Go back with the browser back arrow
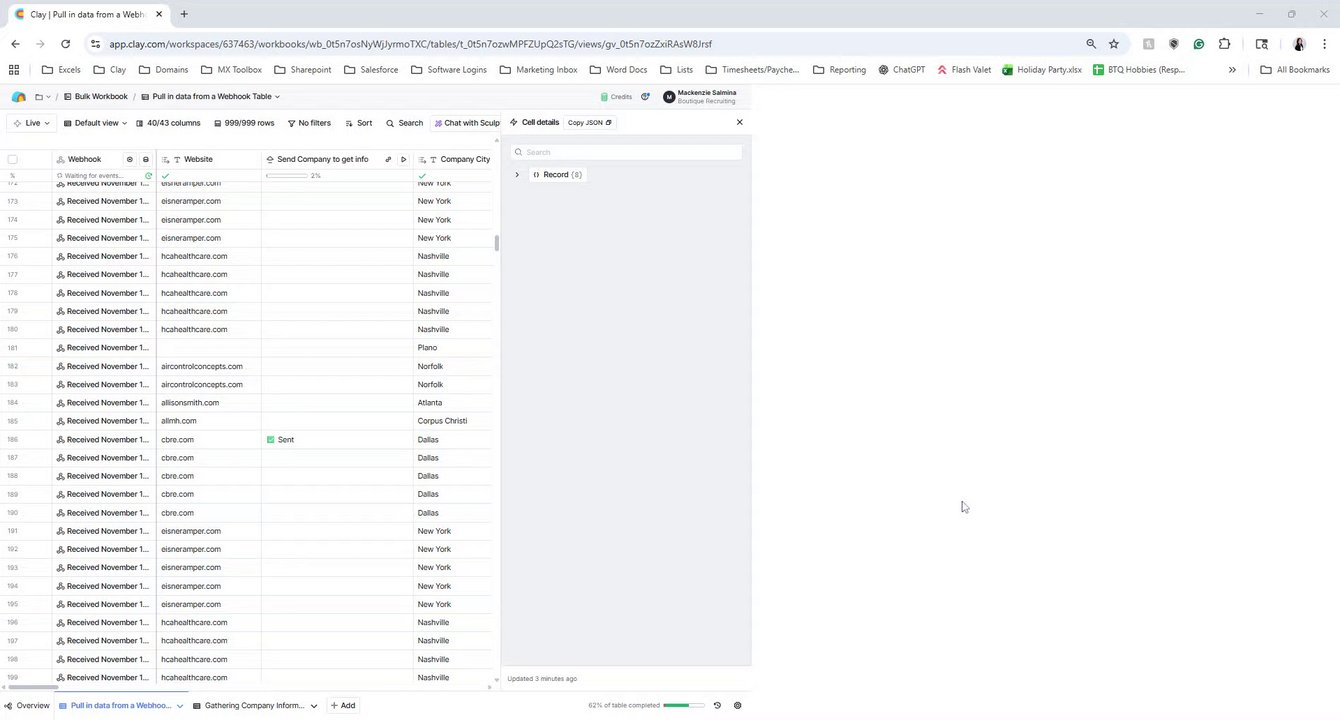Image resolution: width=1340 pixels, height=720 pixels. click(x=15, y=44)
